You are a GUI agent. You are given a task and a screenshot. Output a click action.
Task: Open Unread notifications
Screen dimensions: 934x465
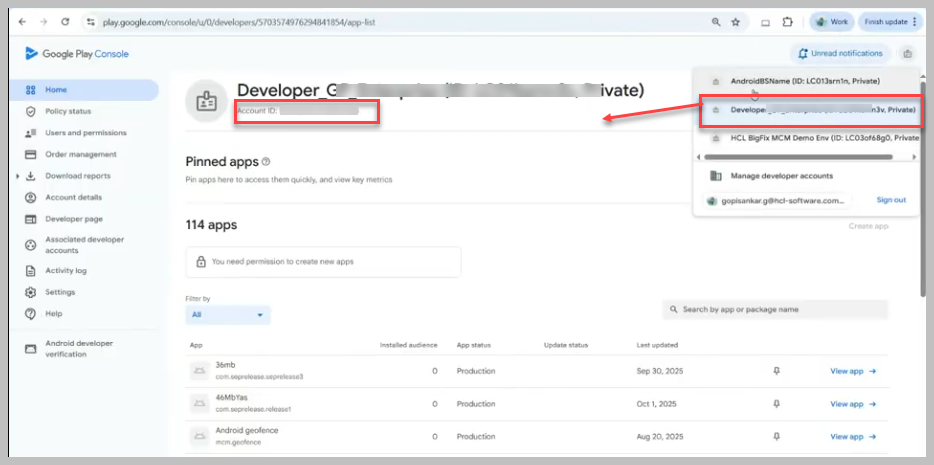point(840,54)
